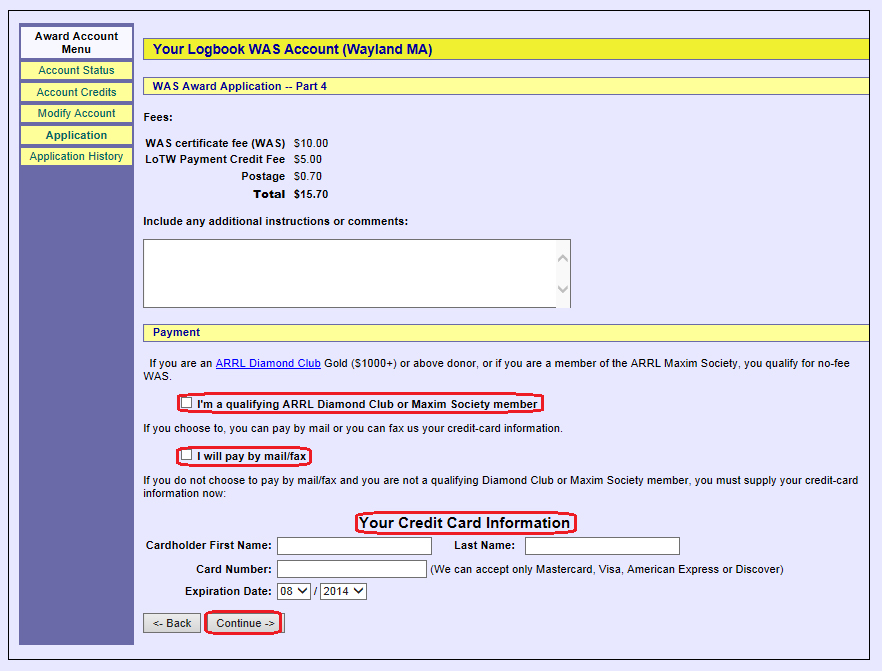The image size is (882, 671).
Task: Click the 'Your Credit Card Information' heading
Action: 465,523
